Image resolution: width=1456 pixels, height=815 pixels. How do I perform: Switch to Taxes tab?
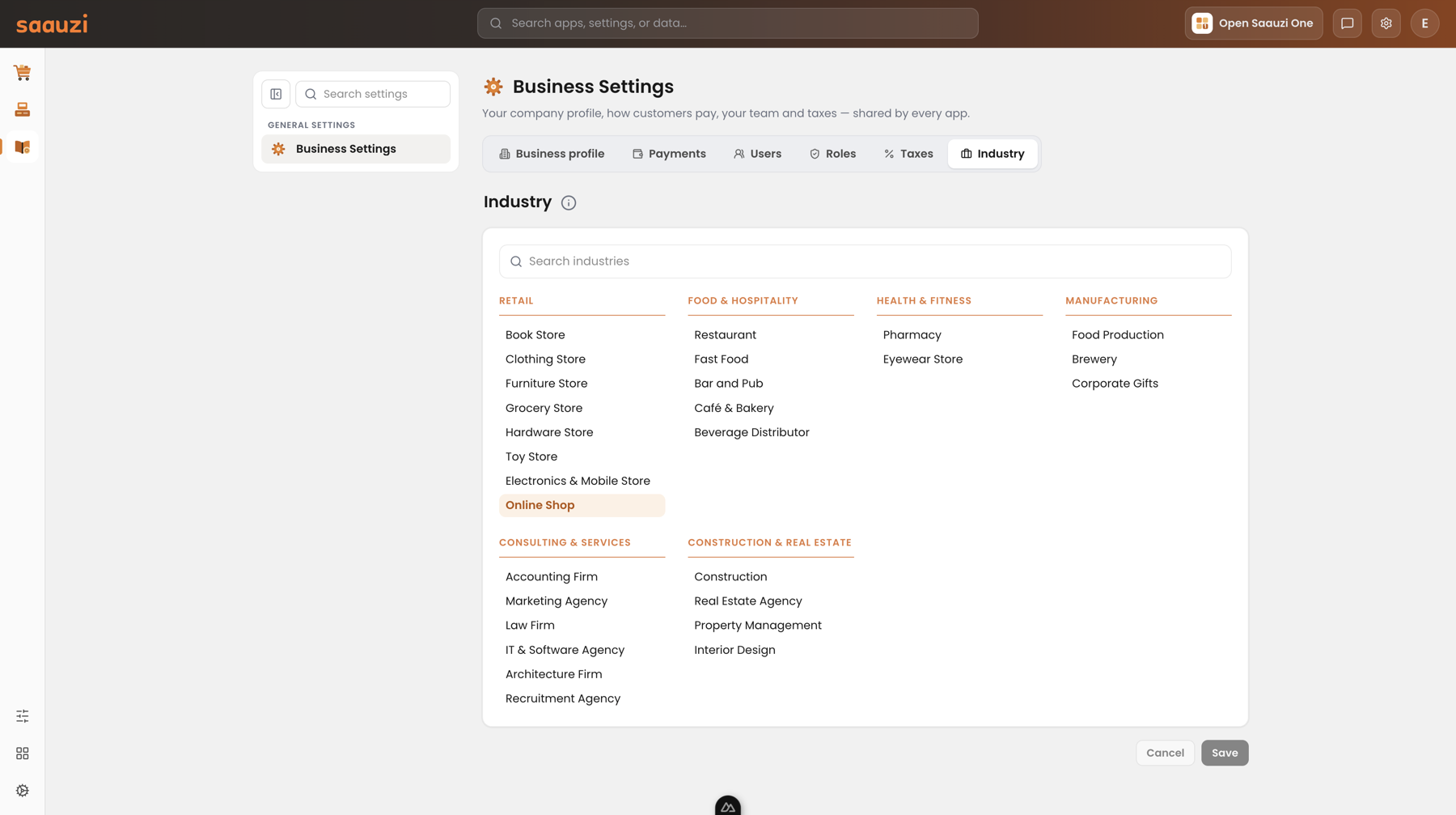click(908, 154)
